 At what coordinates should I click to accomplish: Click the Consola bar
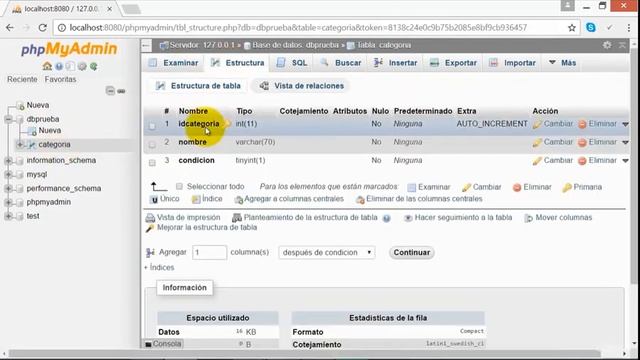(163, 344)
